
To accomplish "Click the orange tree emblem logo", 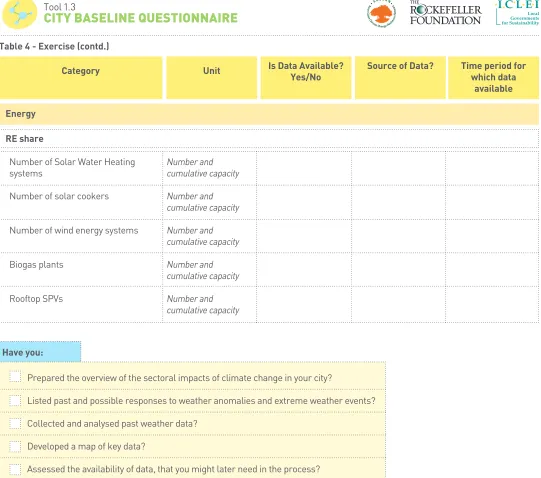I will point(381,13).
